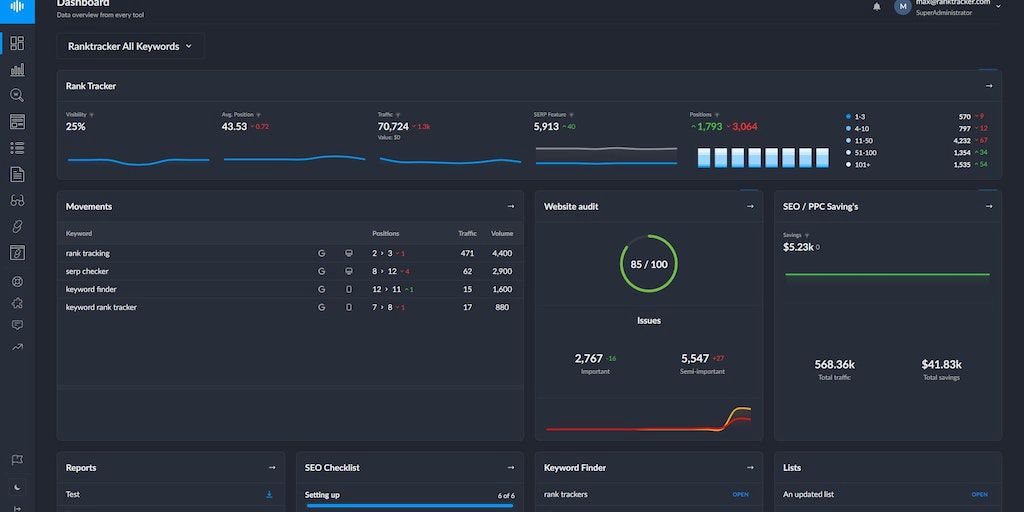Viewport: 1024px width, 512px height.
Task: Open the chain link backlink sidebar icon
Action: [x=17, y=227]
